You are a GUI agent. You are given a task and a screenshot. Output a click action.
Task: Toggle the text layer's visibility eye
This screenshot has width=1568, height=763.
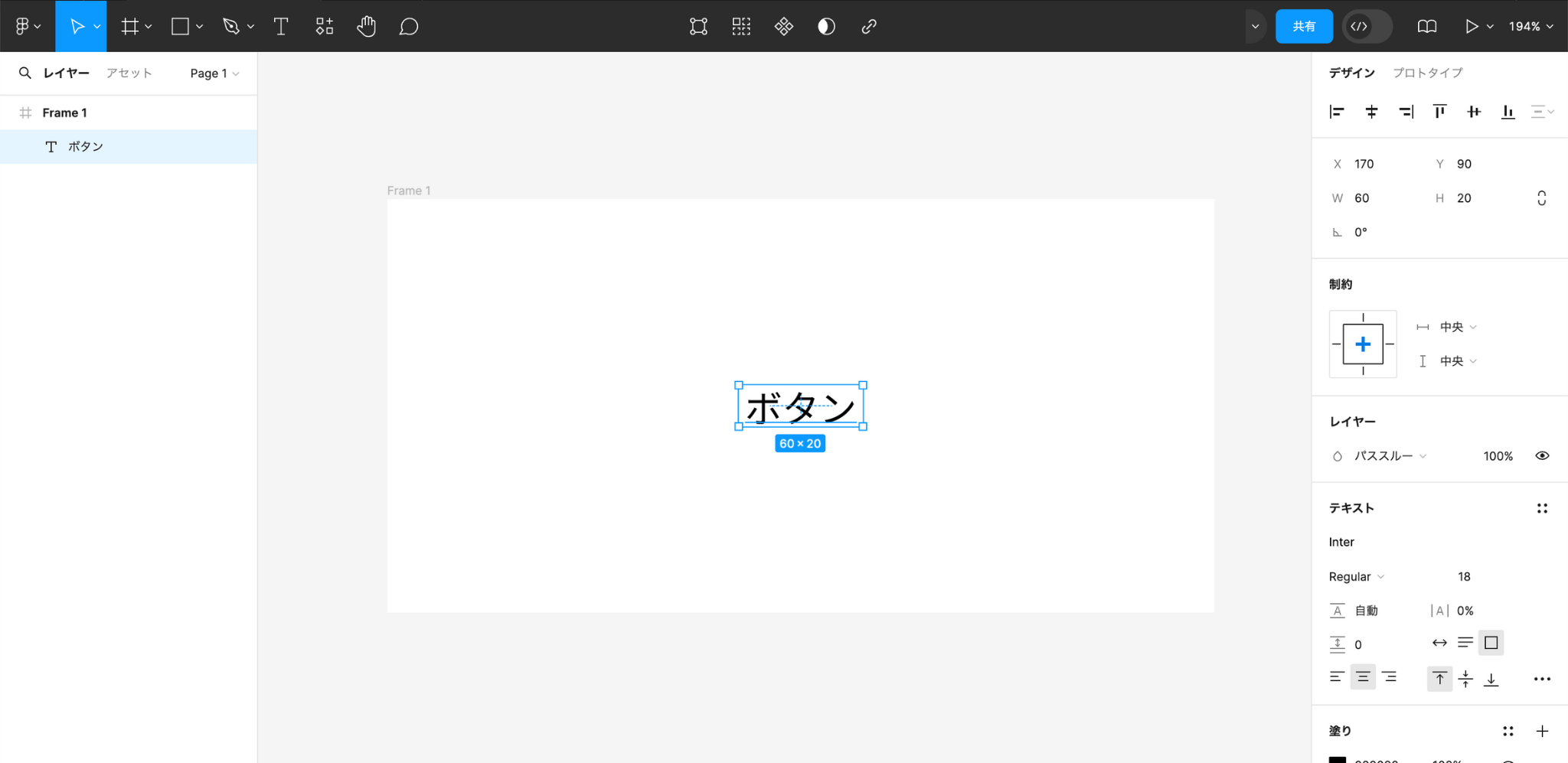(x=1542, y=455)
